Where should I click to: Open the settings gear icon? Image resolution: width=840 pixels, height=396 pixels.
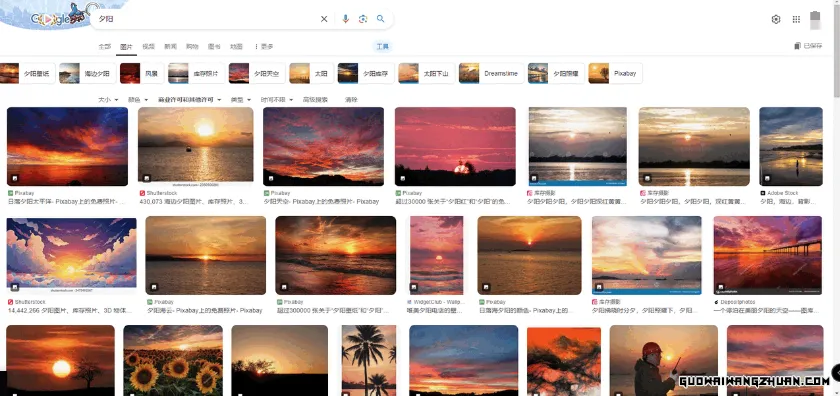tap(776, 19)
